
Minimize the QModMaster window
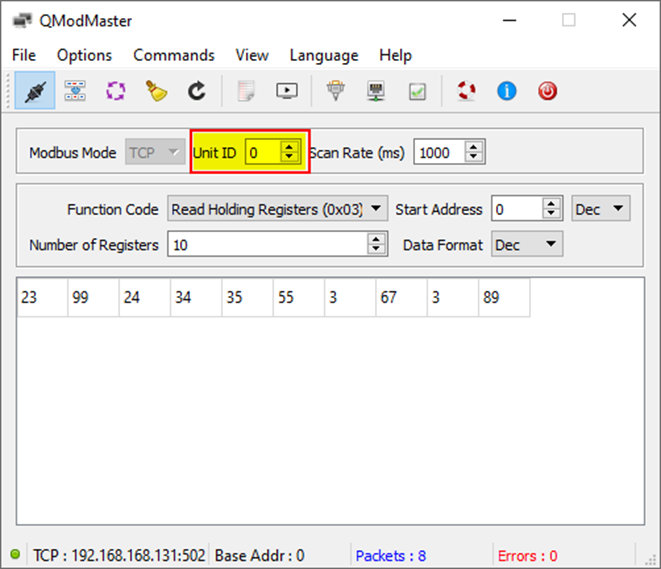pos(510,20)
